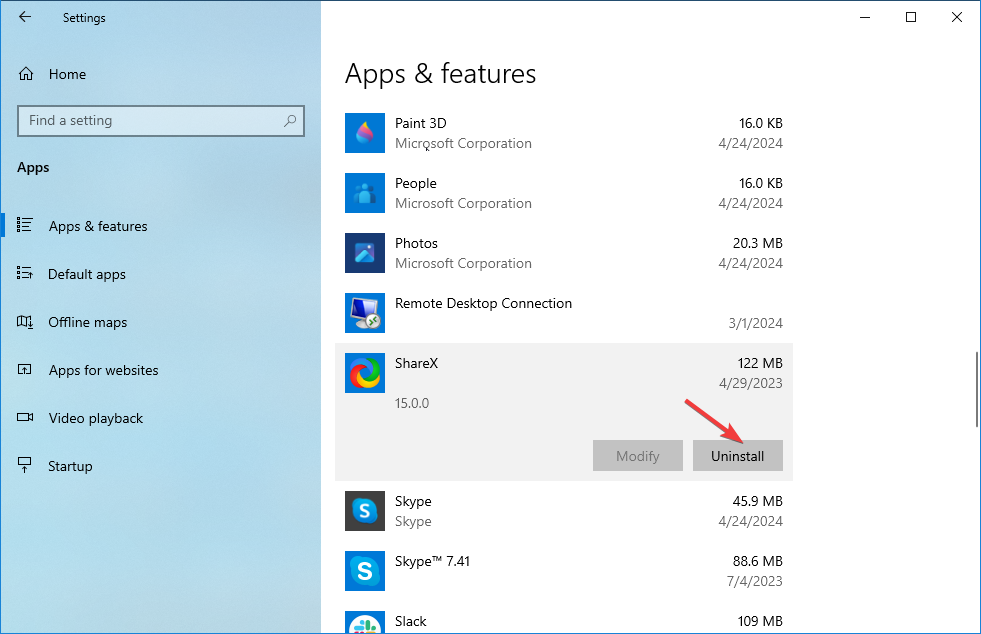Go to Home in sidebar
The height and width of the screenshot is (634, 981).
pyautogui.click(x=68, y=74)
